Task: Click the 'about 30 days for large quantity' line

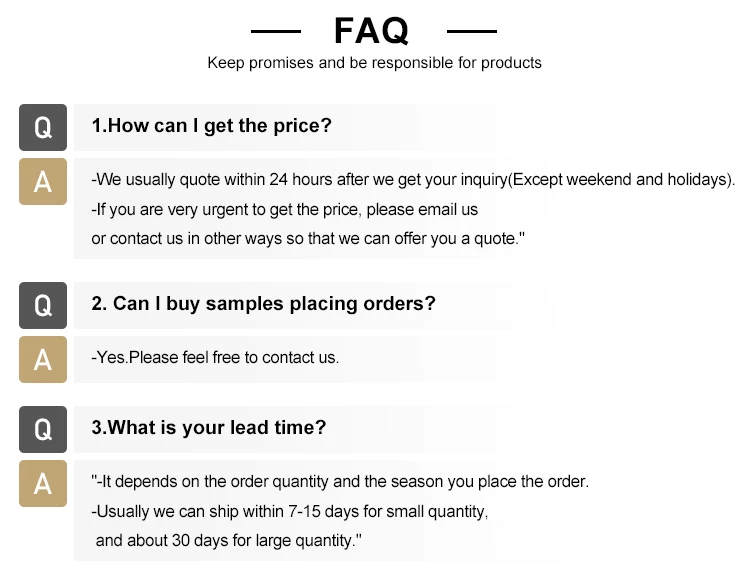Action: (x=228, y=541)
